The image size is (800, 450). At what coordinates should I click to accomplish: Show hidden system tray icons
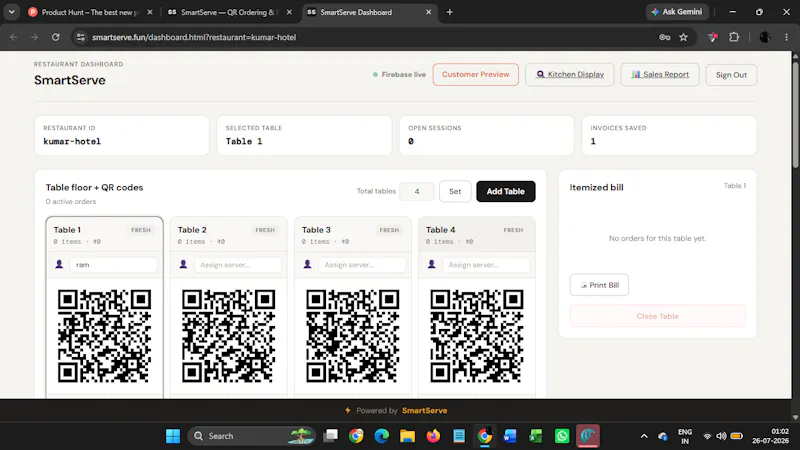click(x=644, y=436)
